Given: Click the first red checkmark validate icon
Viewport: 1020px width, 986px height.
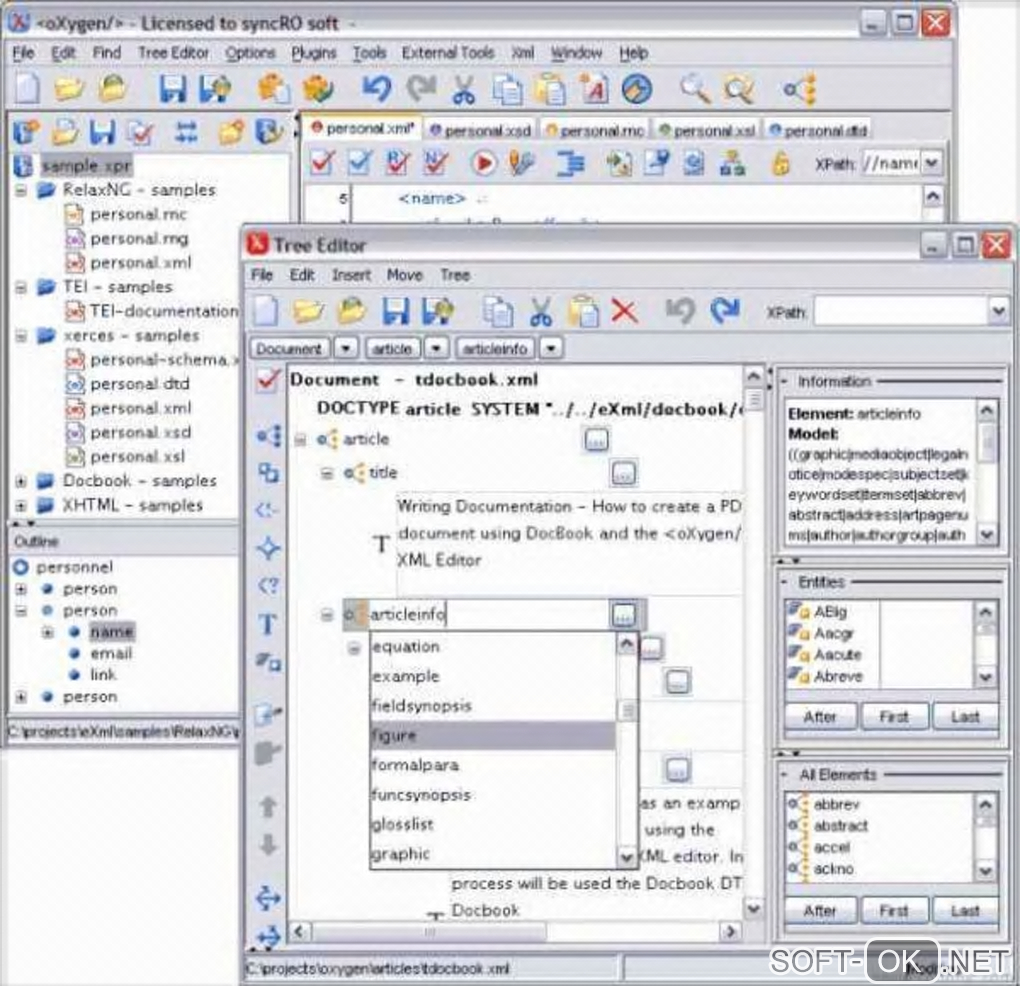Looking at the screenshot, I should (x=322, y=163).
